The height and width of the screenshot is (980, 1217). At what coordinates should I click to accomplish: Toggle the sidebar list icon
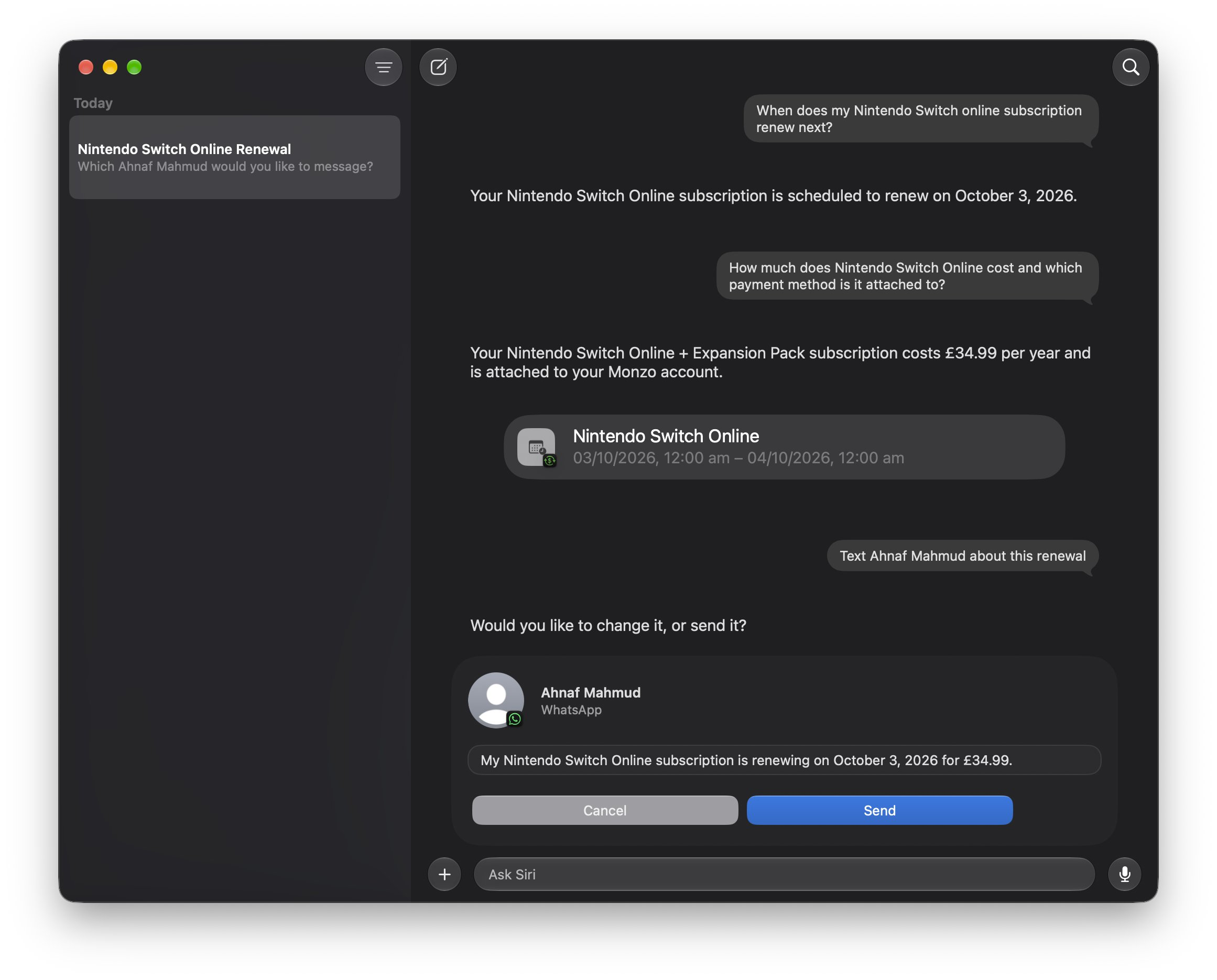pos(383,67)
